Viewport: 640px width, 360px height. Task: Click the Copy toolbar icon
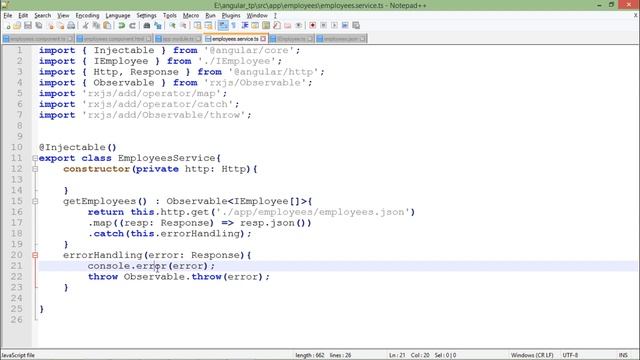[96, 25]
